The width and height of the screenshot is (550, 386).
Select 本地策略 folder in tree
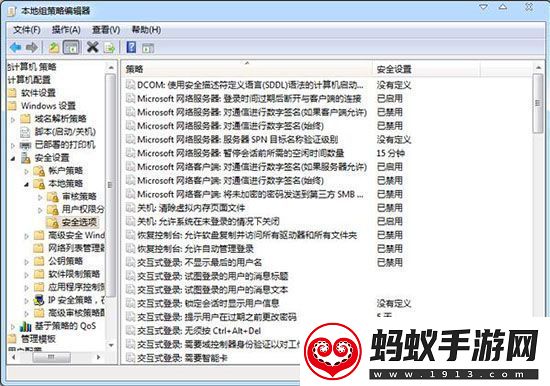click(x=65, y=183)
